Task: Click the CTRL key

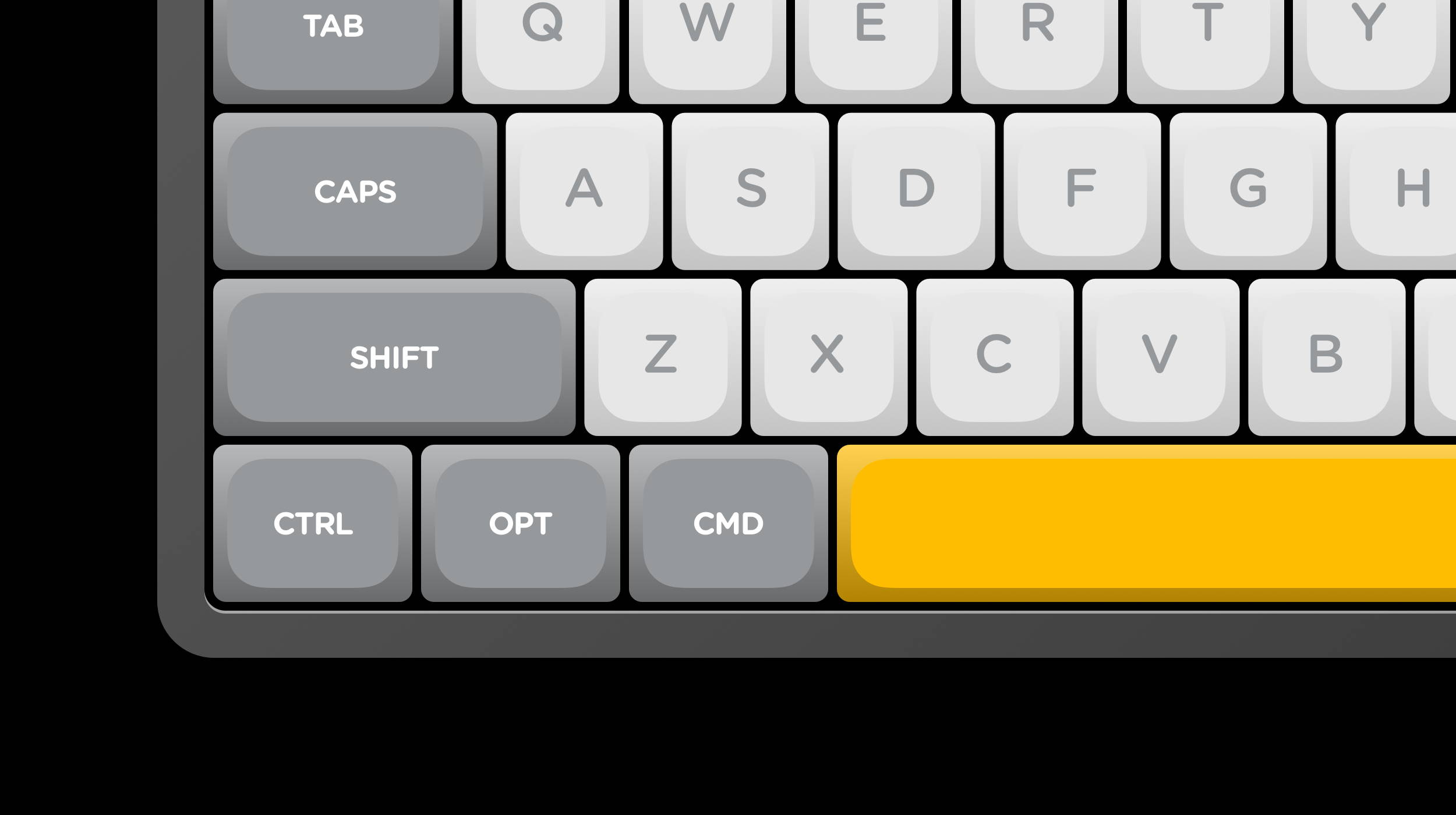Action: pos(313,523)
